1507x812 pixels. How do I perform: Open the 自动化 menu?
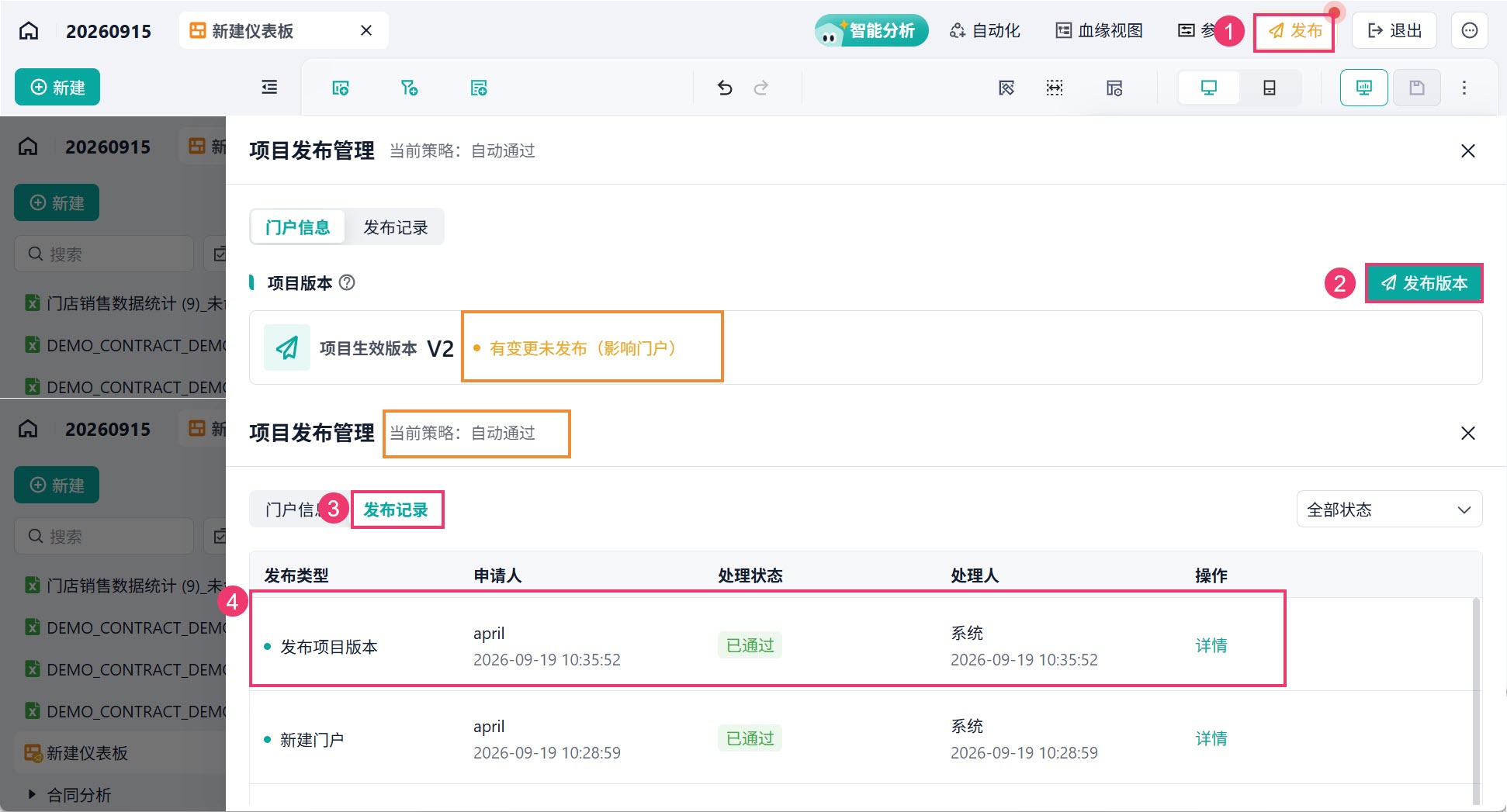pos(985,30)
